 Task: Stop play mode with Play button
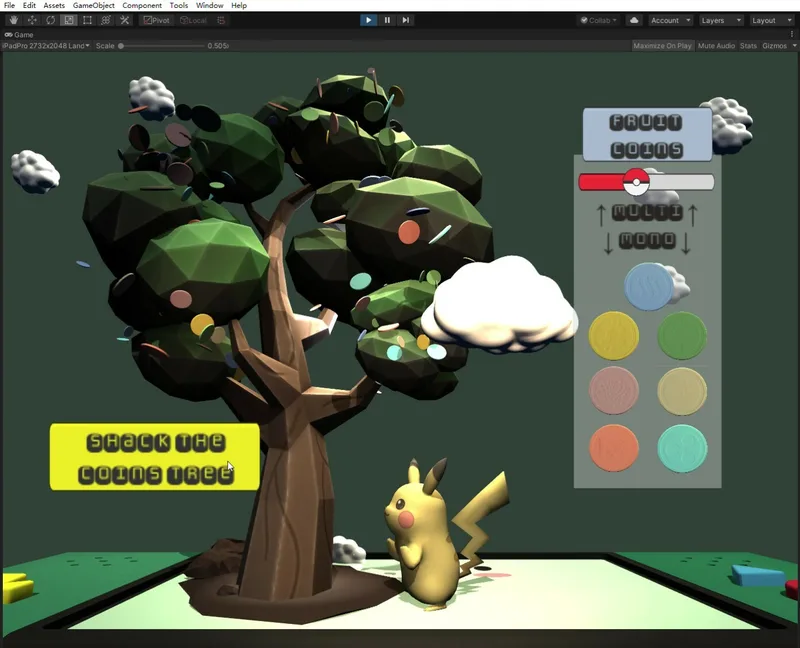(368, 20)
